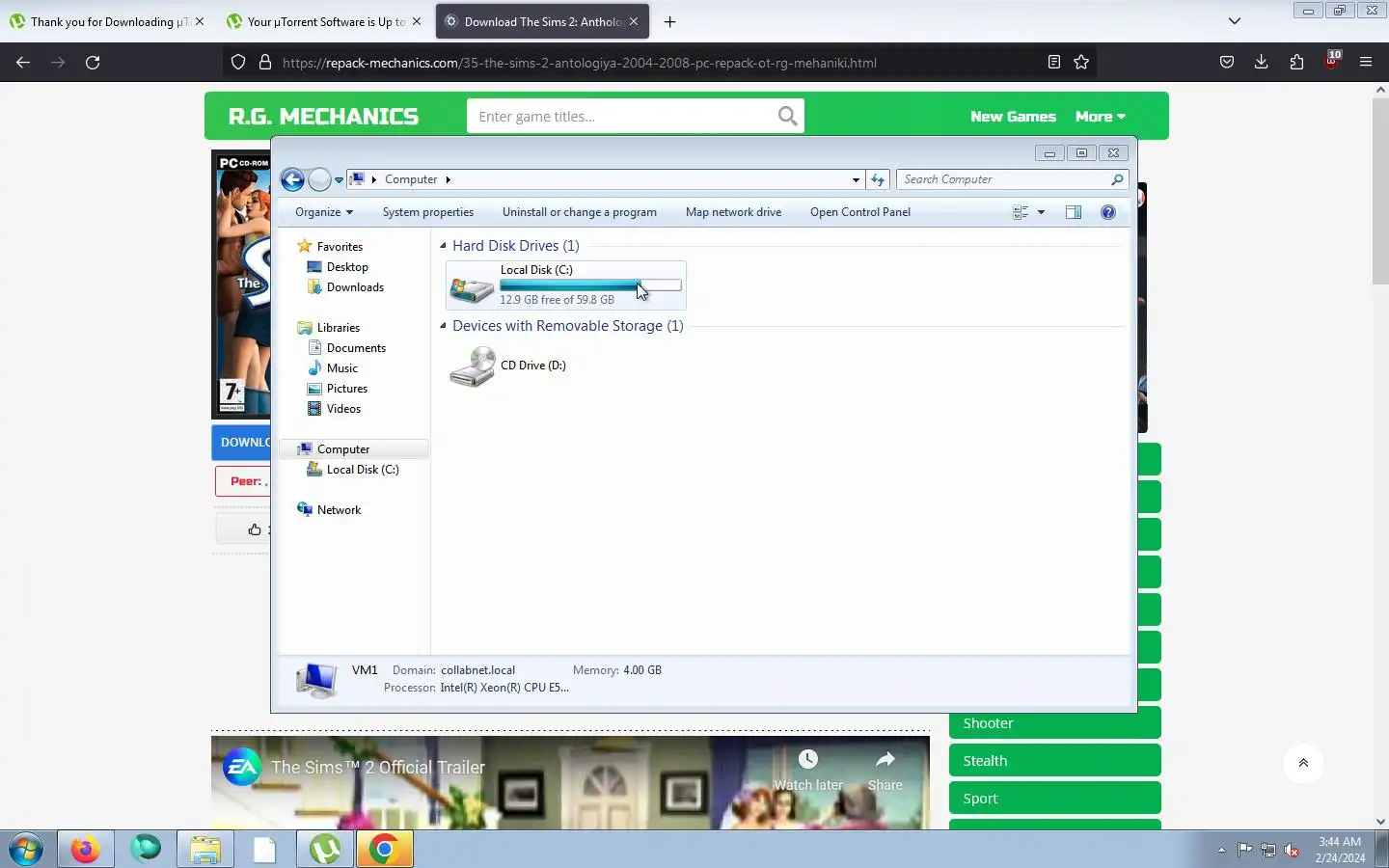Click the Search Computer field
Screen dimensions: 1389x868
point(1004,179)
